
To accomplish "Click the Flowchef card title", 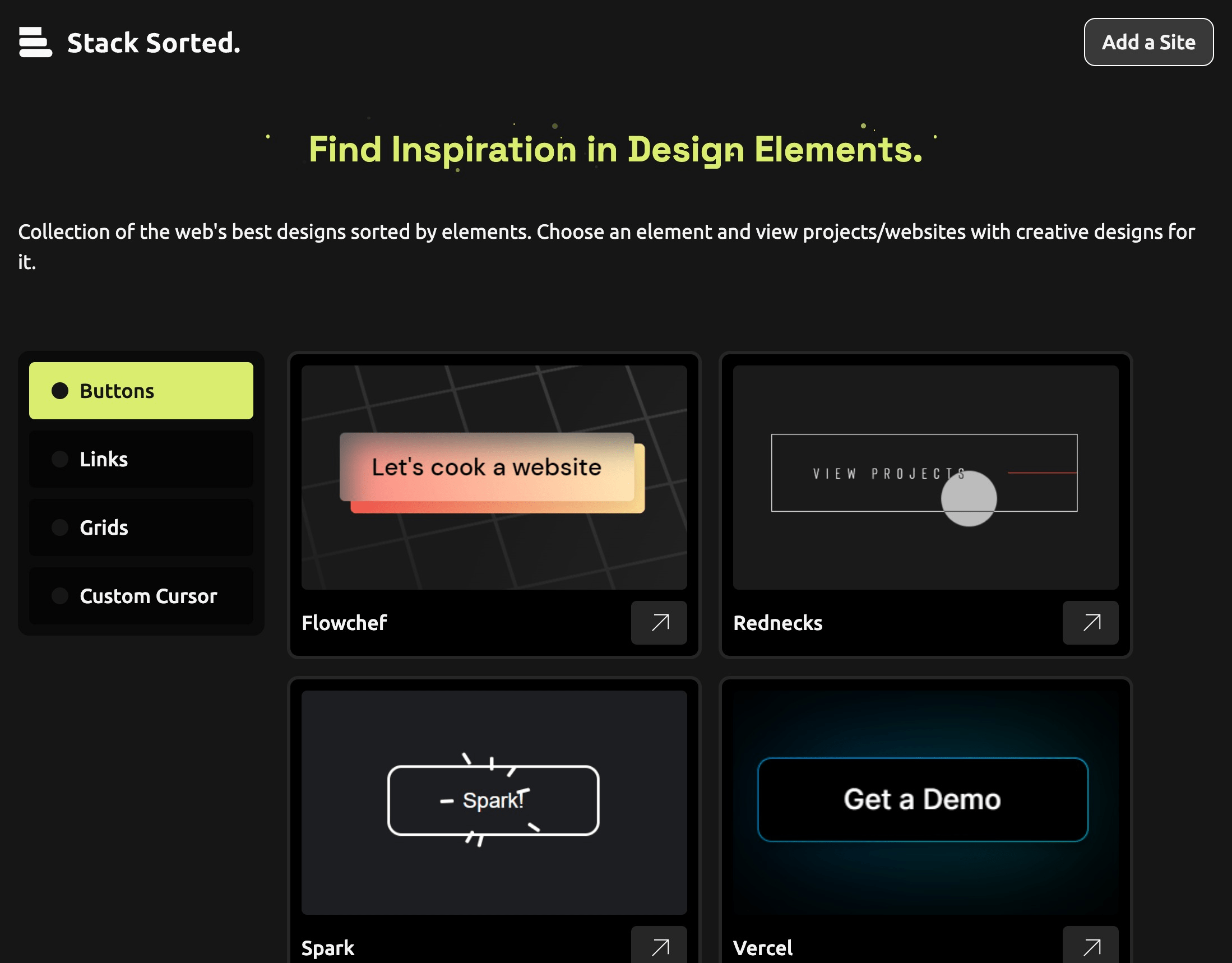I will pos(344,623).
